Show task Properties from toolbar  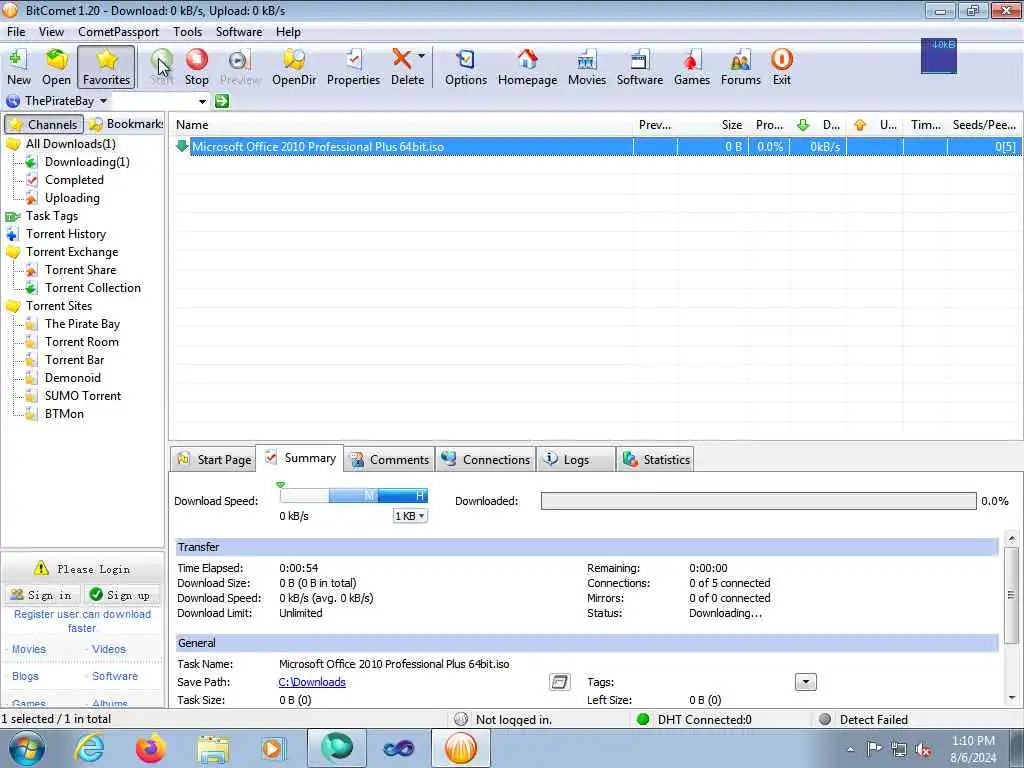[353, 67]
